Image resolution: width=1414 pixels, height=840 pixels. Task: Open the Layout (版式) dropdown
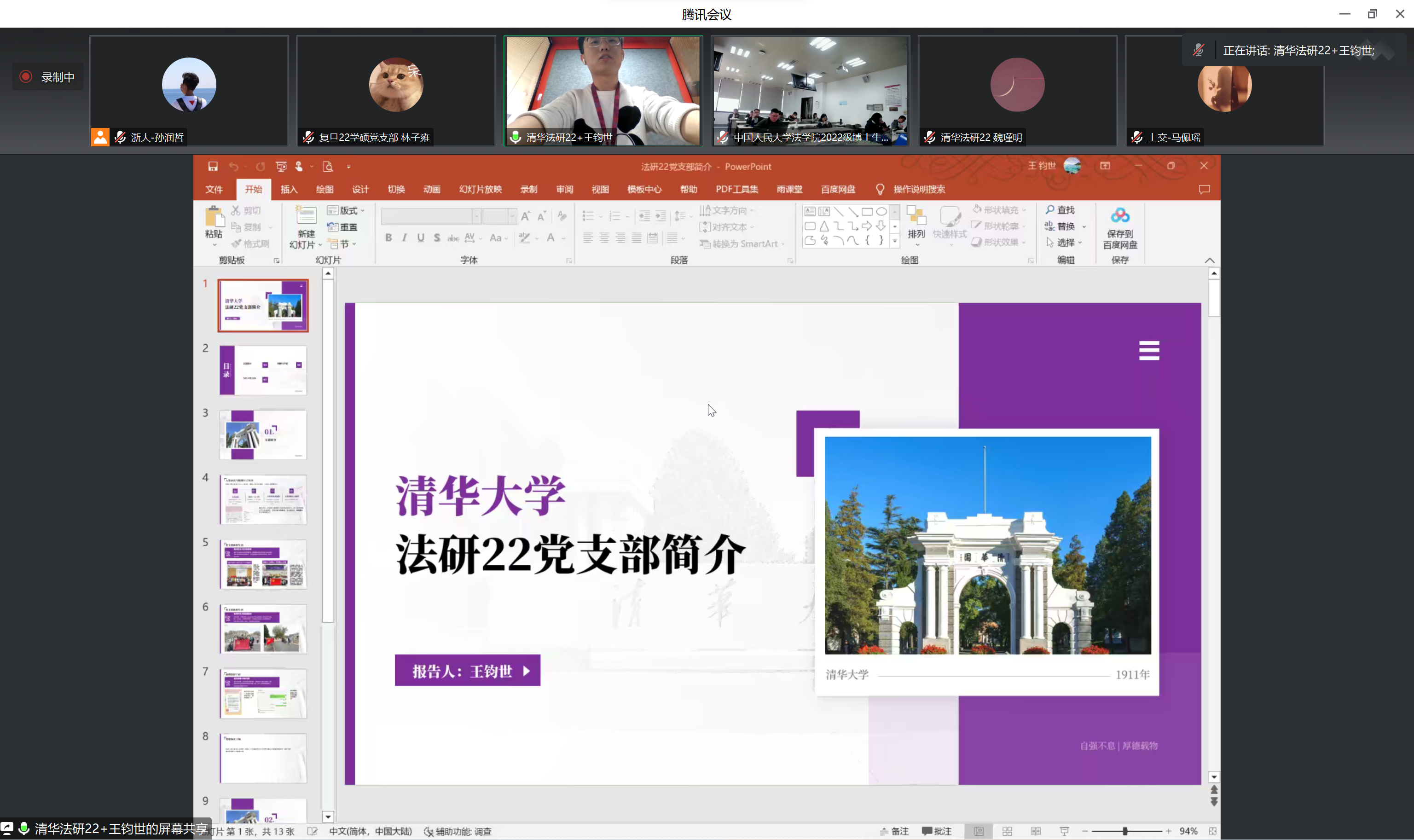(x=346, y=210)
